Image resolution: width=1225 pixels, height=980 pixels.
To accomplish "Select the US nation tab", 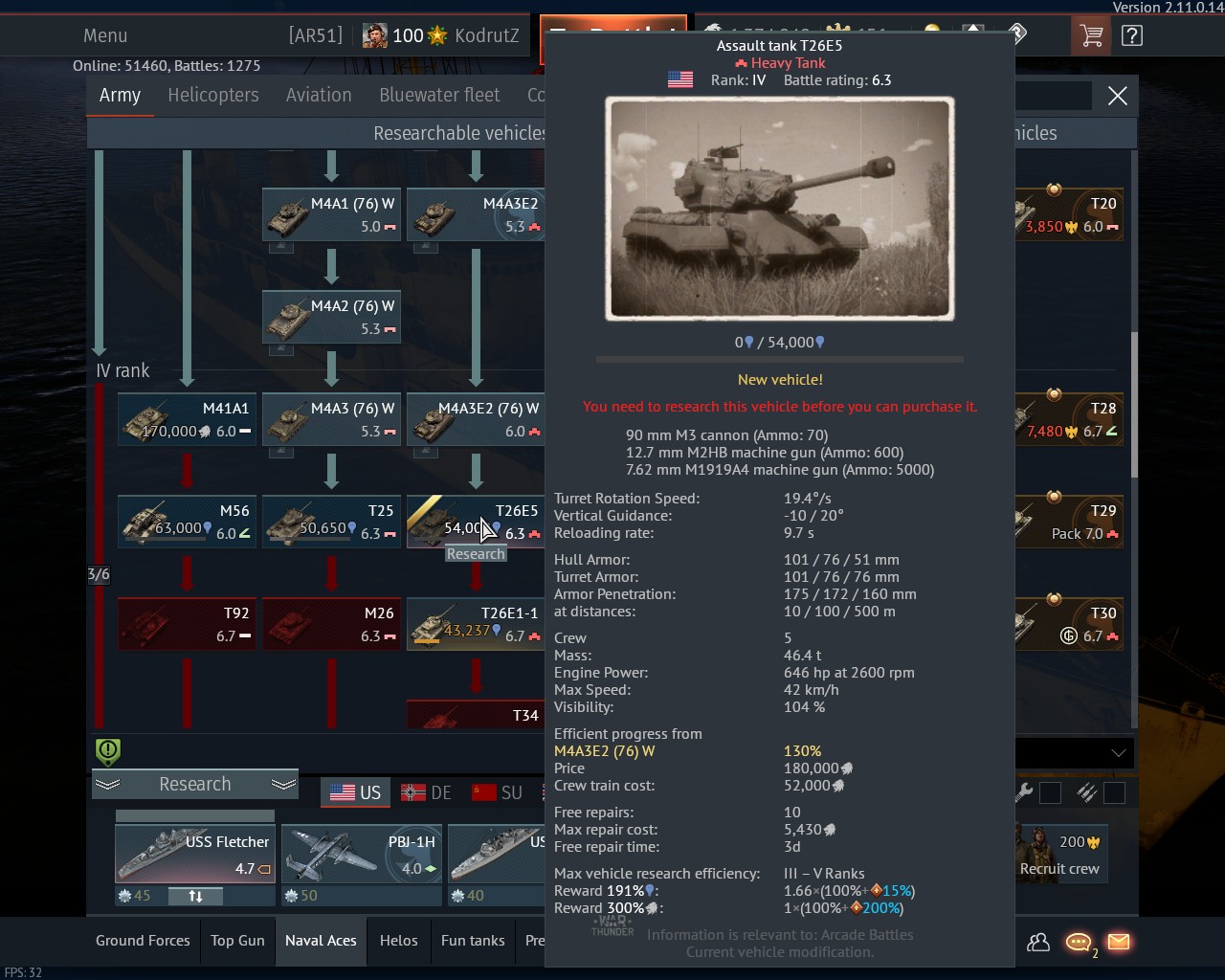I will click(355, 792).
